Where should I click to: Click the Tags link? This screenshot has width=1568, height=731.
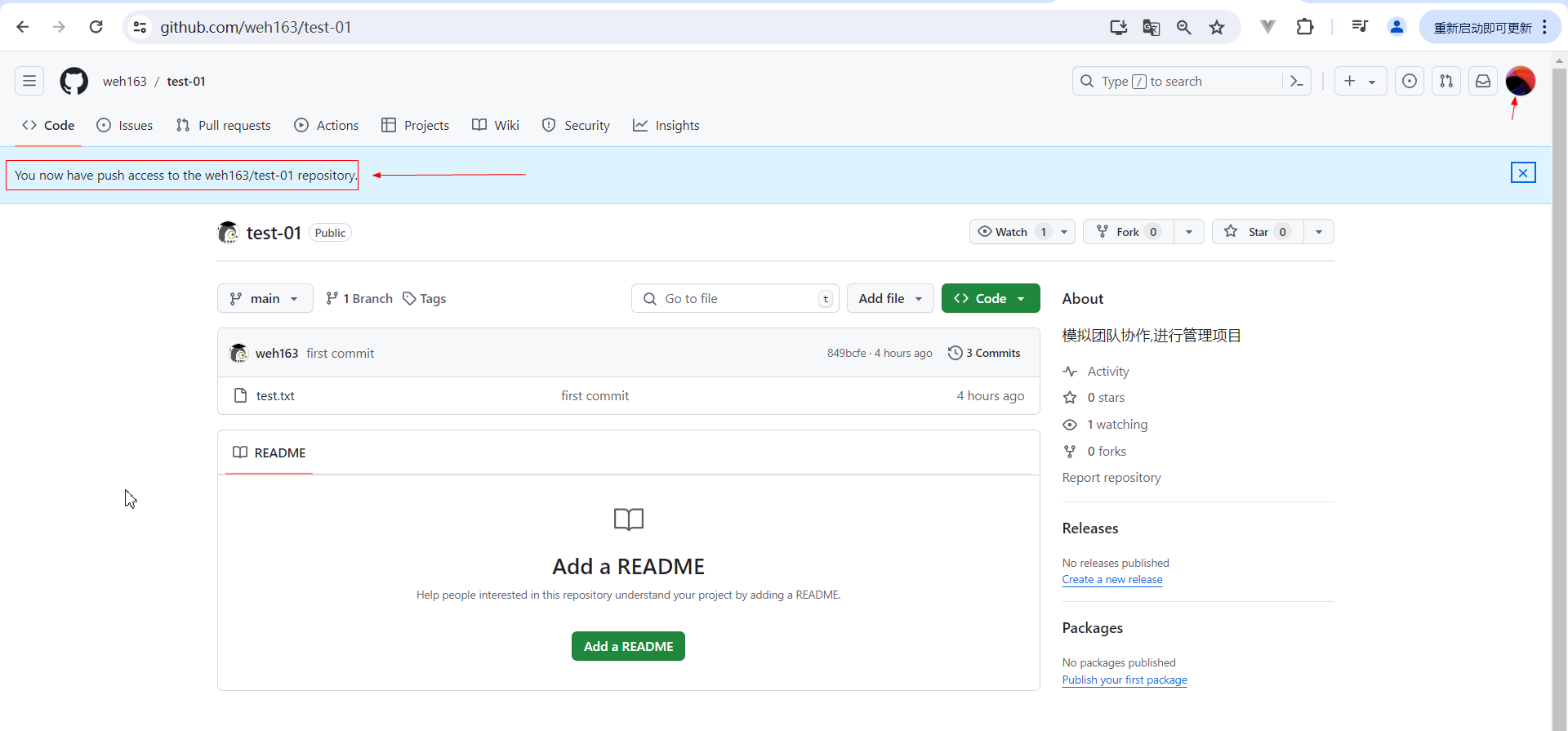click(425, 299)
